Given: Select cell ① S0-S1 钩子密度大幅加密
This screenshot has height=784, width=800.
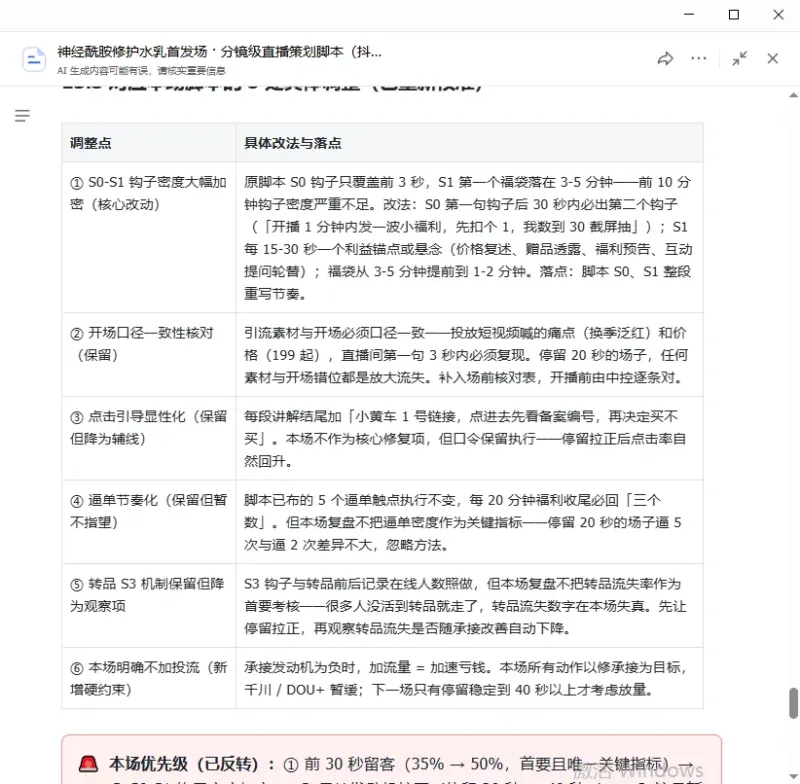Looking at the screenshot, I should coord(148,238).
